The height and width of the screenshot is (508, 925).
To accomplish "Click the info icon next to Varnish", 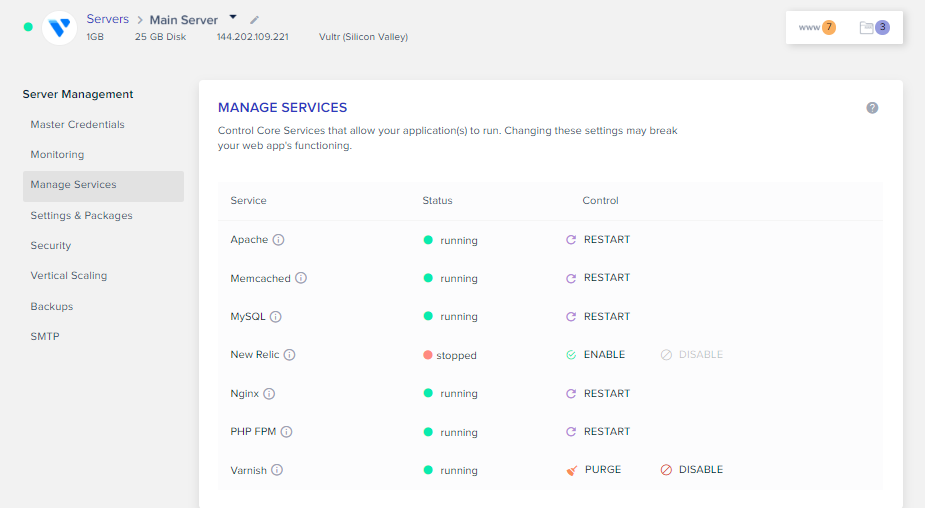I will [x=277, y=470].
